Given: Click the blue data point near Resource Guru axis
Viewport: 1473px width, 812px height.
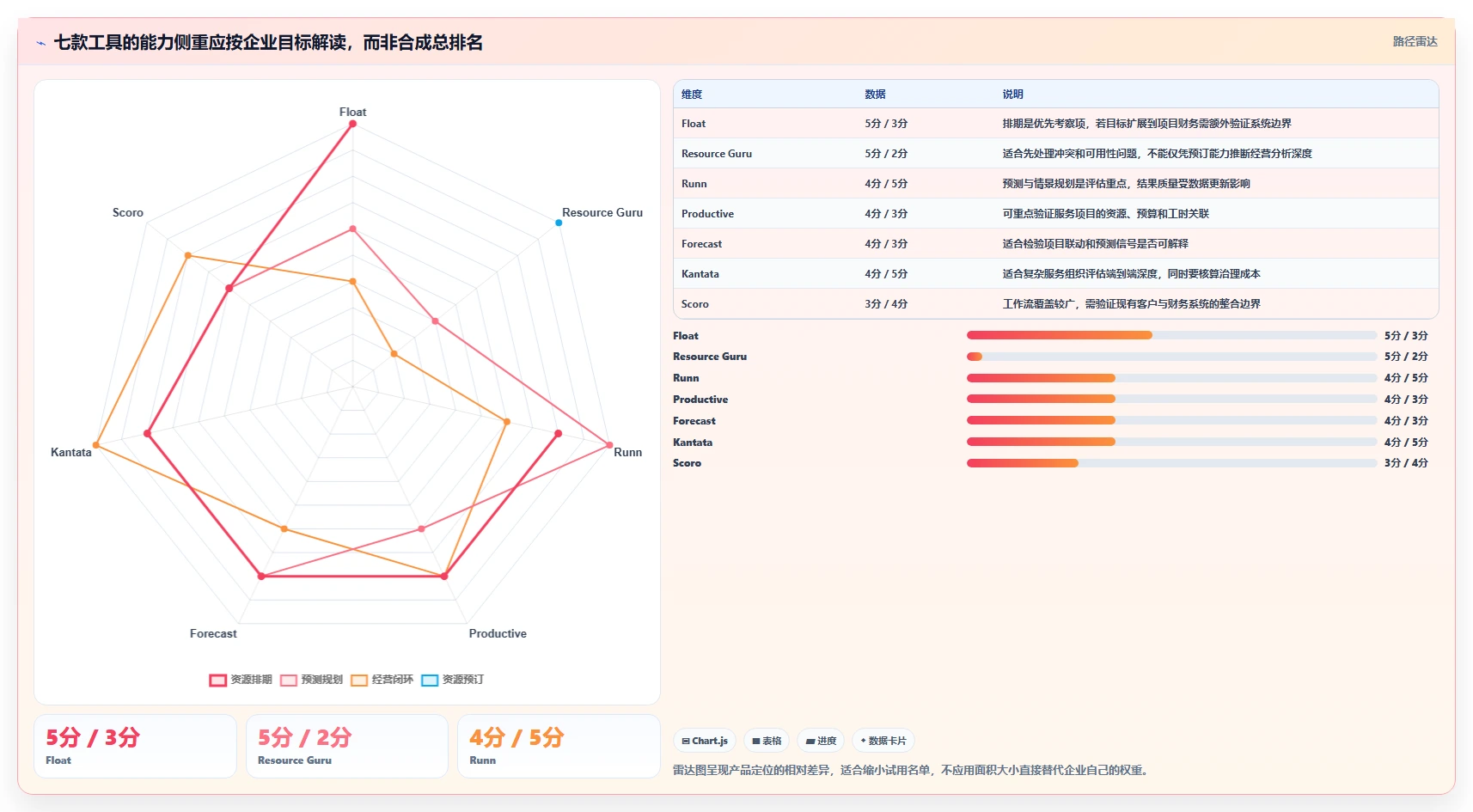Looking at the screenshot, I should point(559,223).
